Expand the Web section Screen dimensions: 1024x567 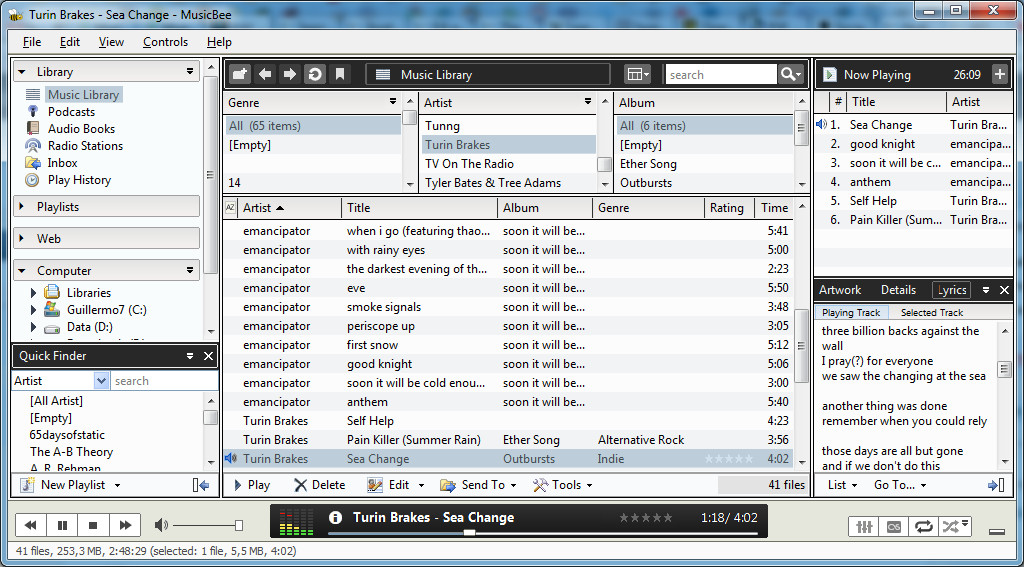22,238
